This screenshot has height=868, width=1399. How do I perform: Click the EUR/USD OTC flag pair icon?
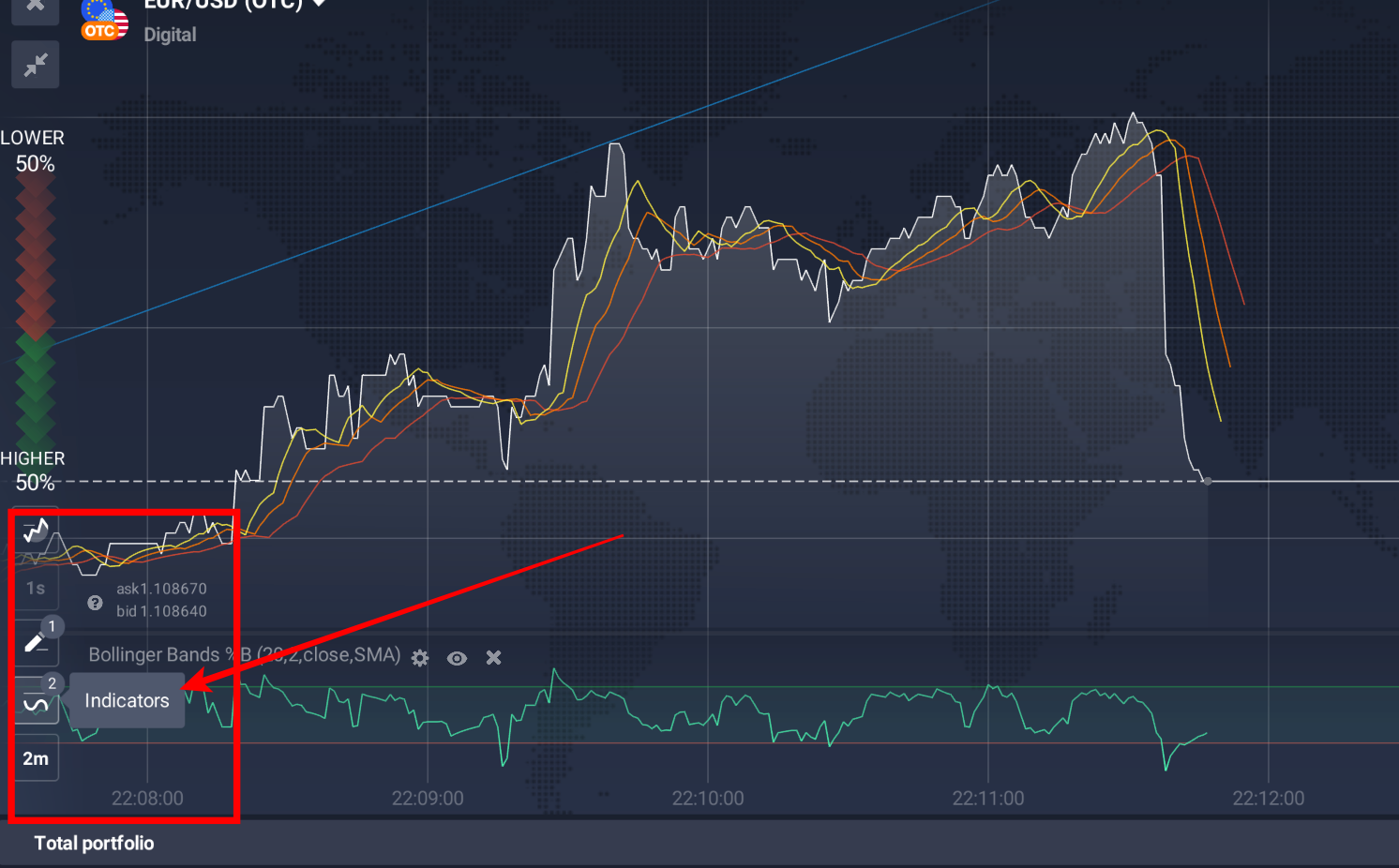(x=103, y=19)
